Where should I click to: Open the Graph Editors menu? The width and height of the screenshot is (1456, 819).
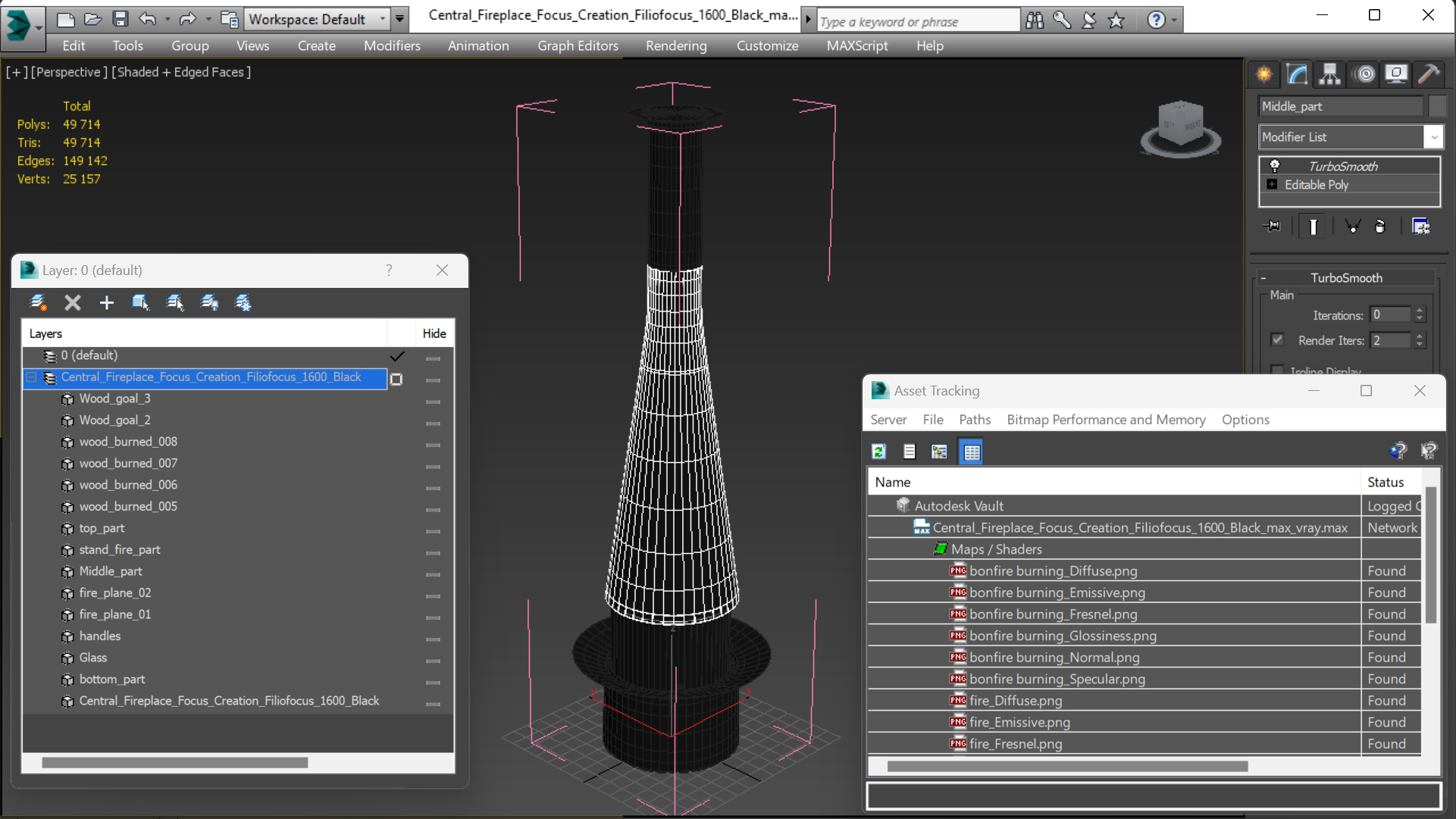[578, 45]
